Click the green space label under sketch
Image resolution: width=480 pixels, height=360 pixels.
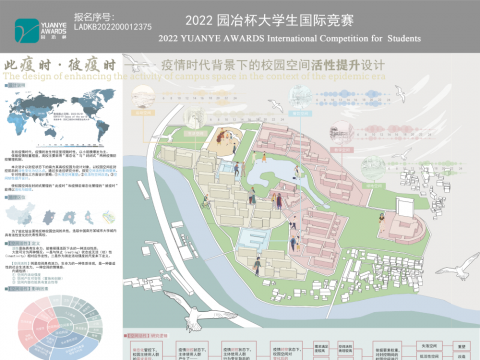pyautogui.click(x=373, y=186)
